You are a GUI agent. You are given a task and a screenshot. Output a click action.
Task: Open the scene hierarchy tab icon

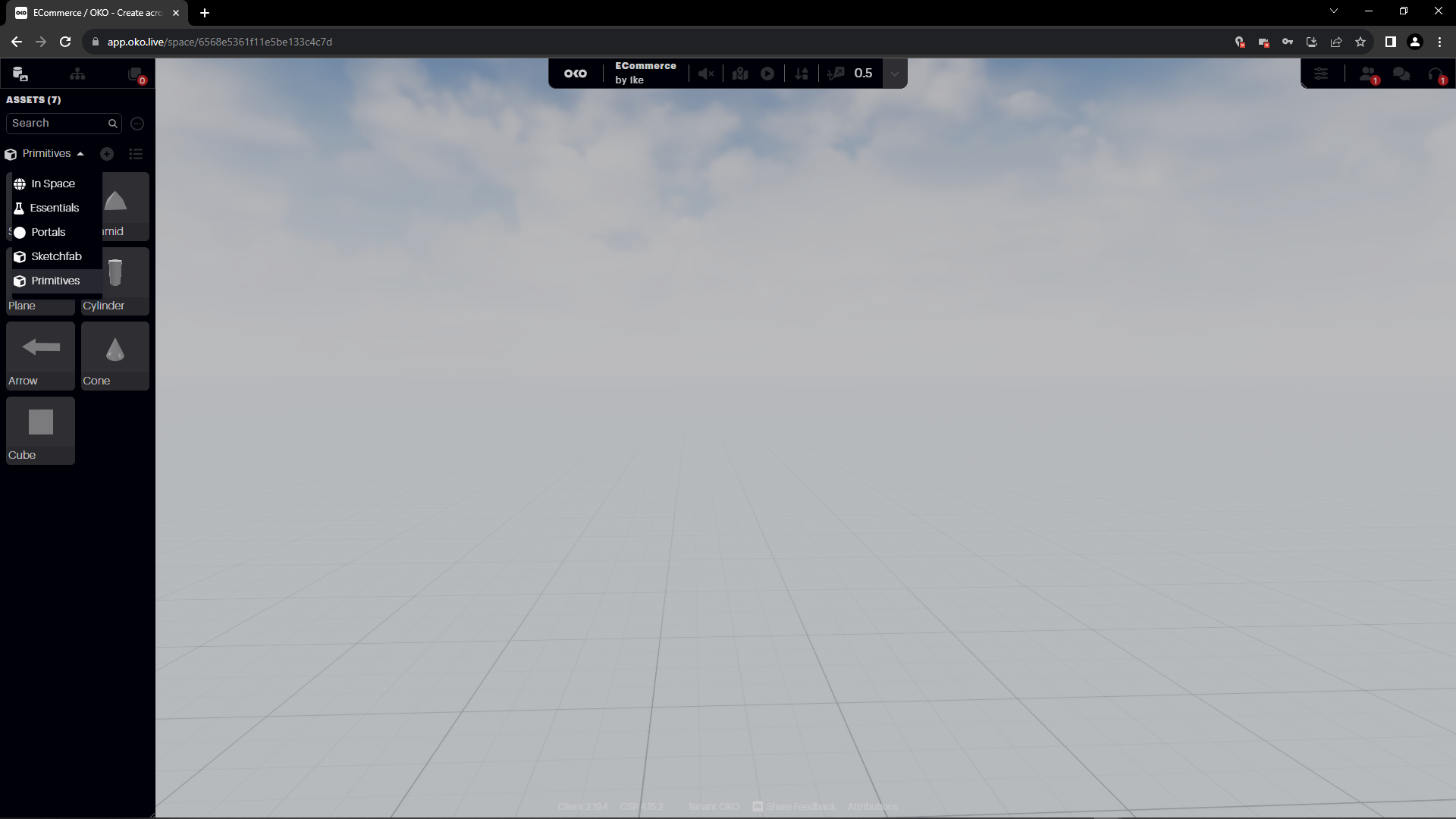point(77,74)
